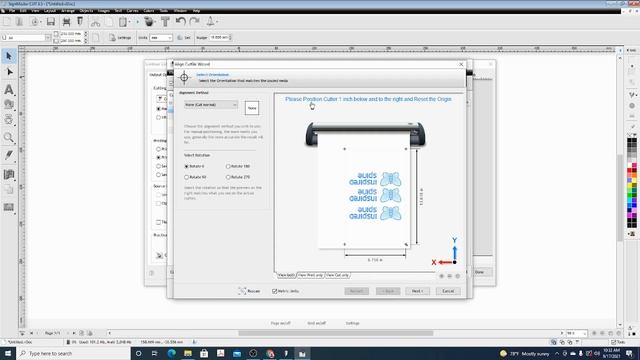Open Microsoft Edge from taskbar
Viewport: 640px width, 360px height.
pyautogui.click(x=171, y=353)
